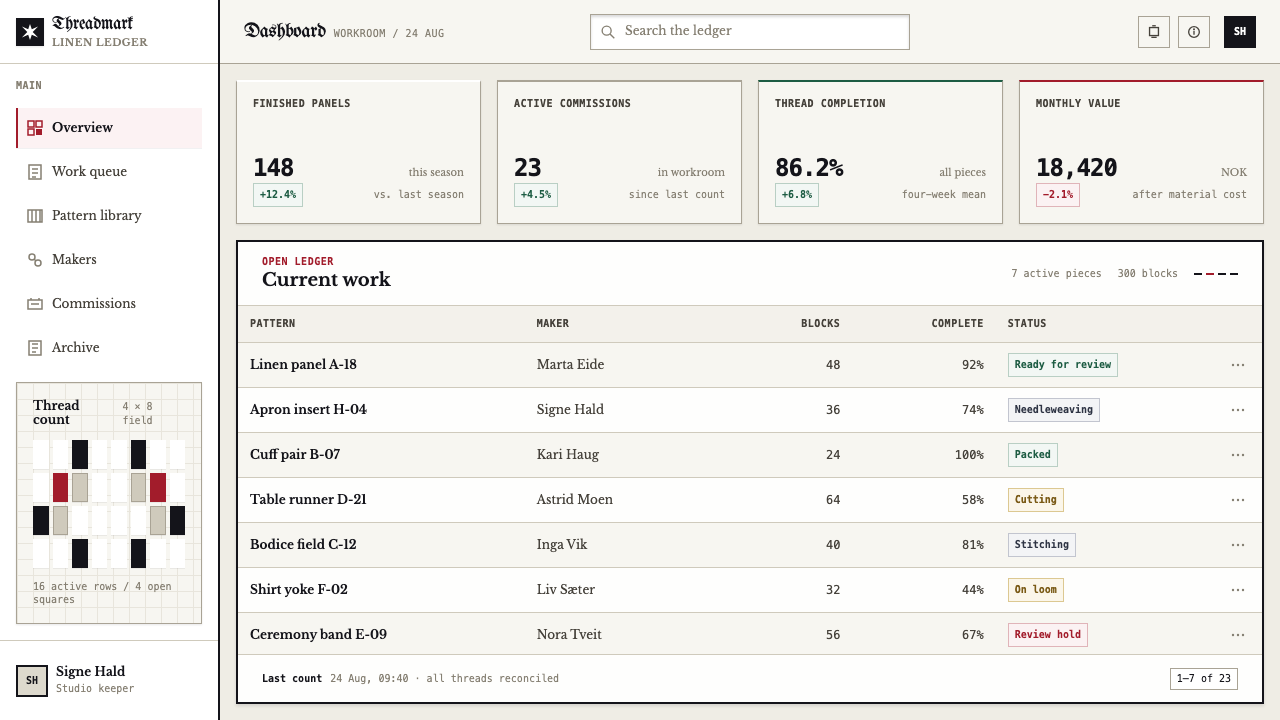Open the Monthly Value stat card
The width and height of the screenshot is (1280, 720).
(1141, 152)
